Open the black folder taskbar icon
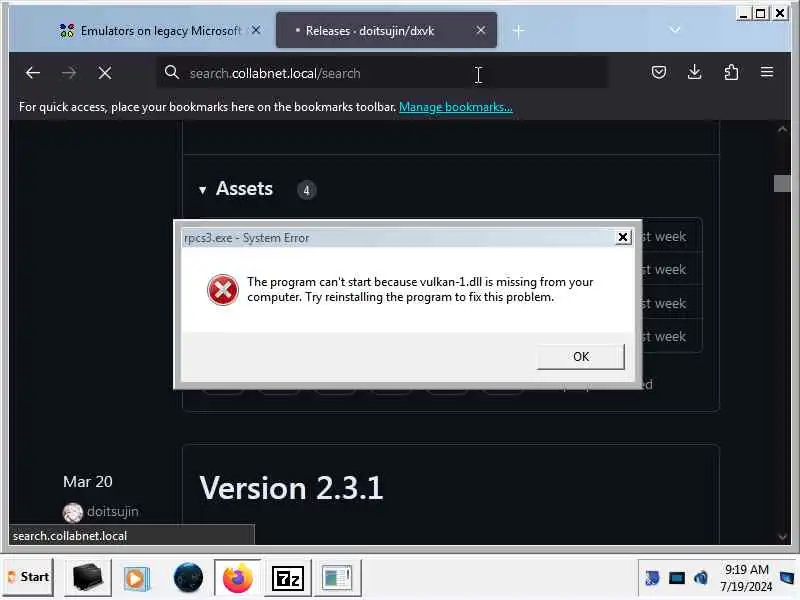This screenshot has height=600, width=800. pos(88,578)
